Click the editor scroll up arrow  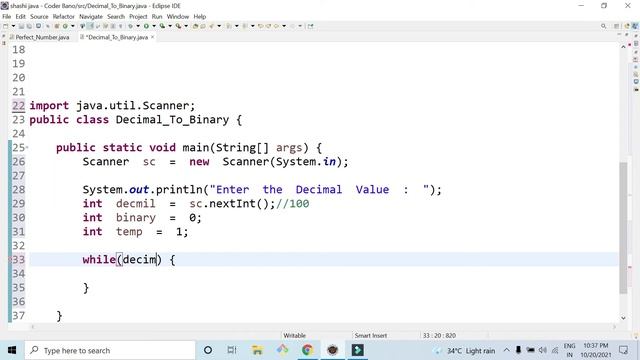tap(623, 47)
